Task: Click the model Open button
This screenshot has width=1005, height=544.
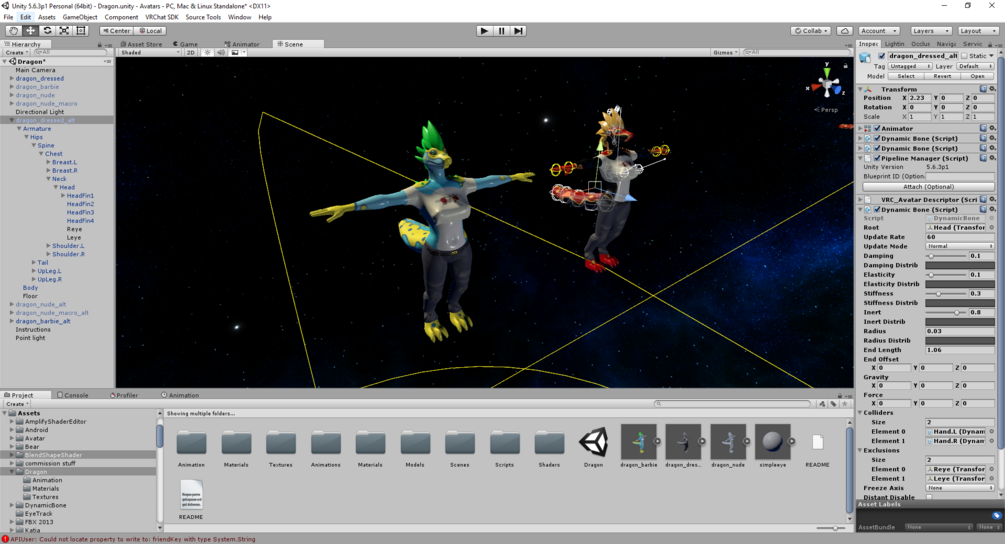Action: pos(977,76)
